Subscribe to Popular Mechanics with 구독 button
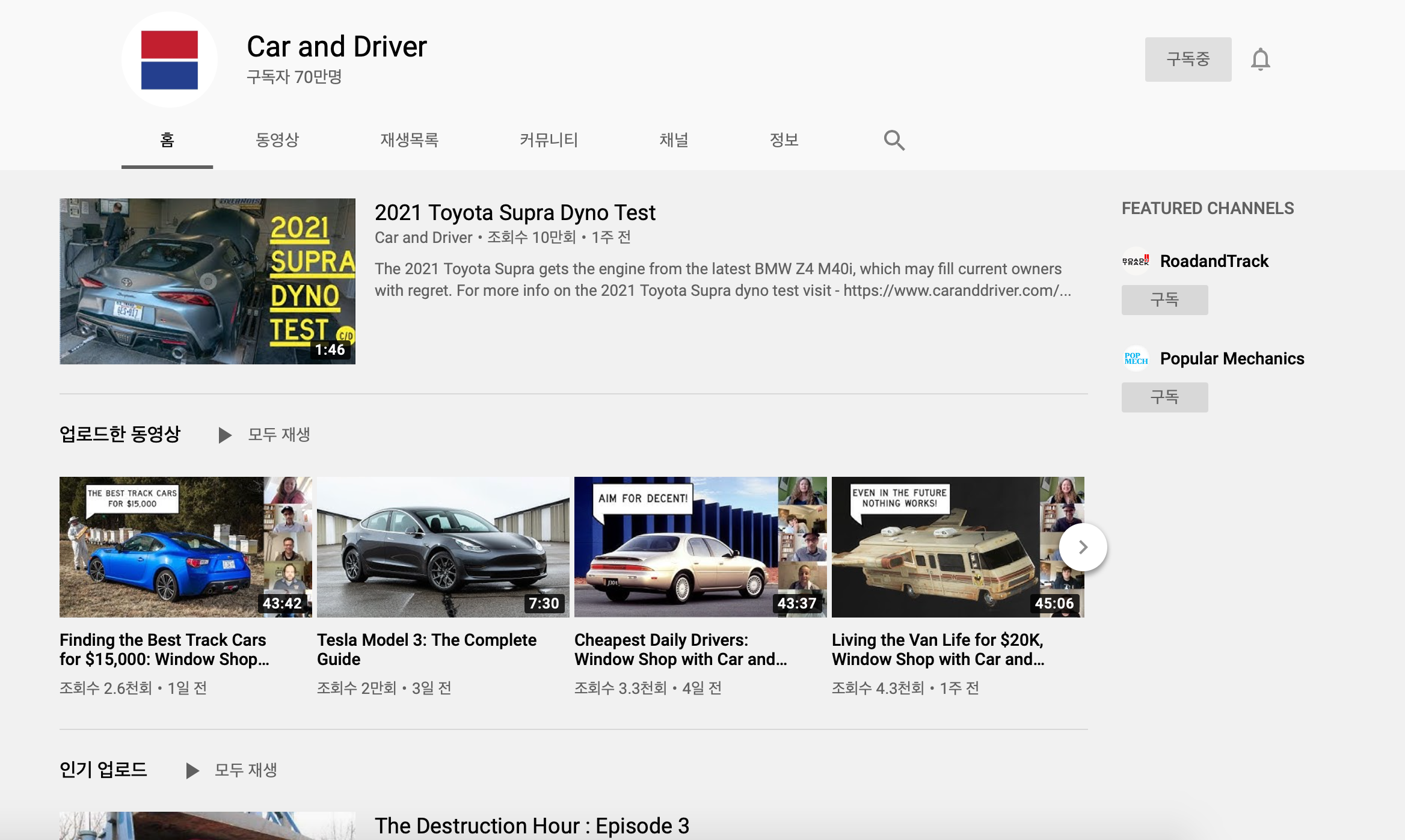The height and width of the screenshot is (840, 1405). click(1164, 397)
